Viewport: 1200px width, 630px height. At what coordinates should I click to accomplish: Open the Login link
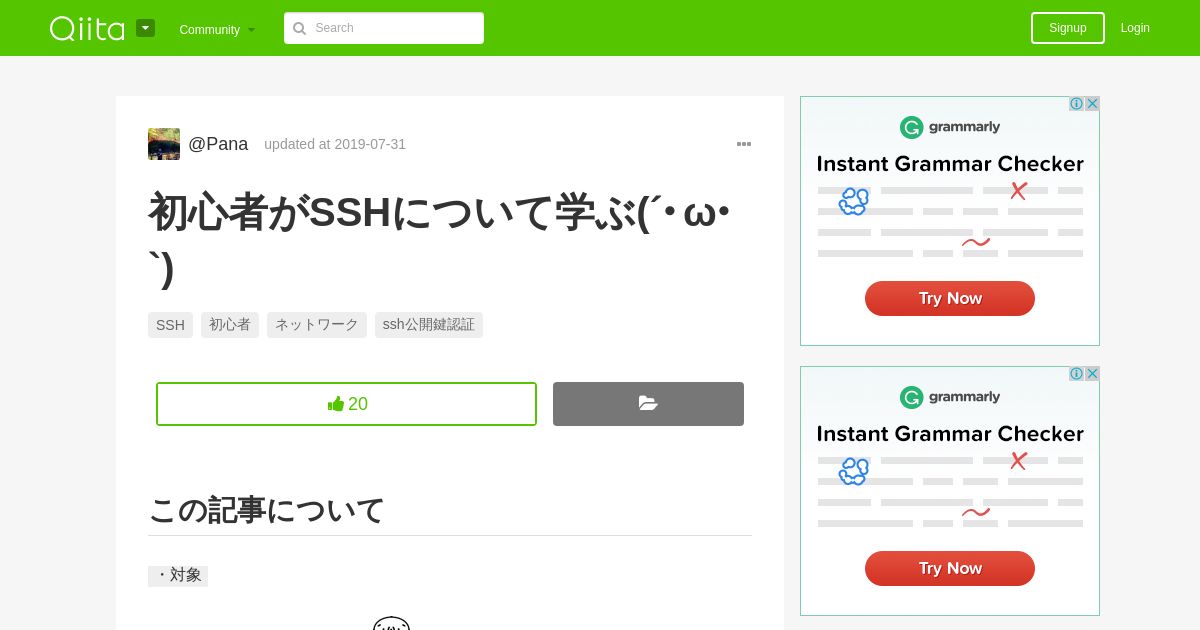coord(1135,28)
